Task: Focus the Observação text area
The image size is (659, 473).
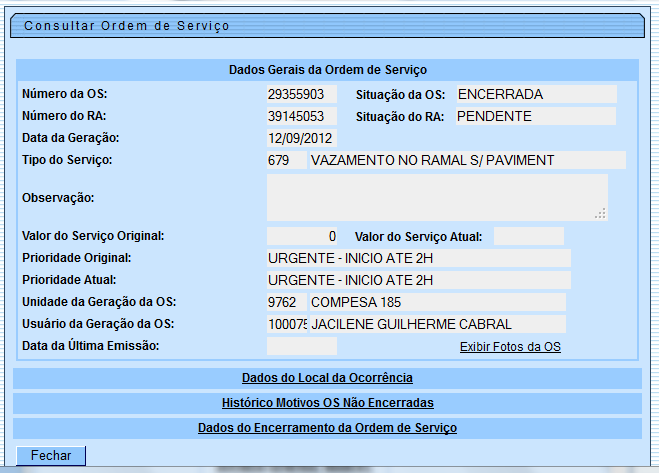Action: click(x=436, y=197)
